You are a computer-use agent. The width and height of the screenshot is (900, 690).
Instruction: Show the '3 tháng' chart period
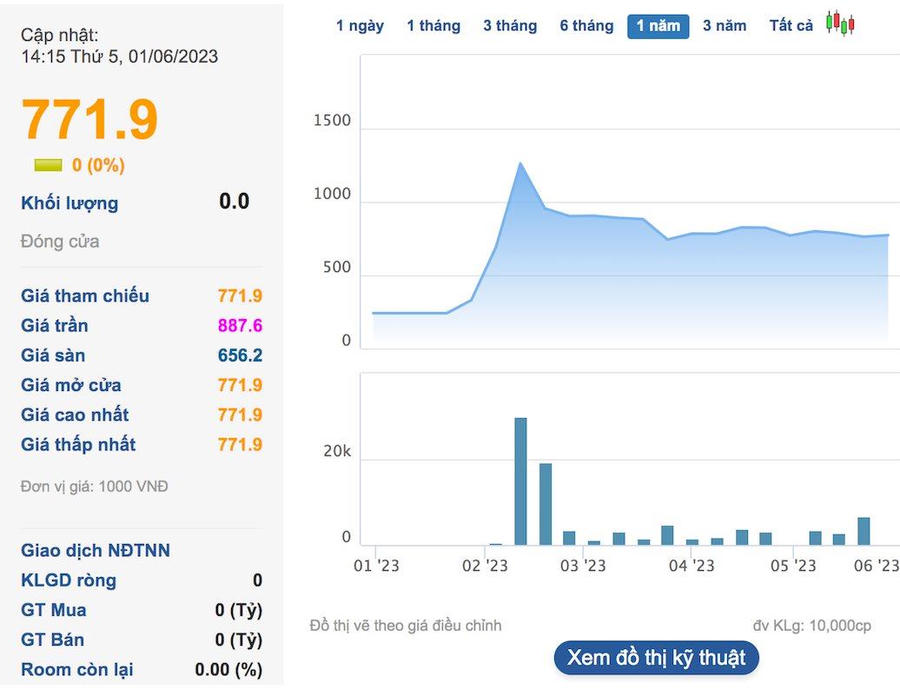coord(510,26)
